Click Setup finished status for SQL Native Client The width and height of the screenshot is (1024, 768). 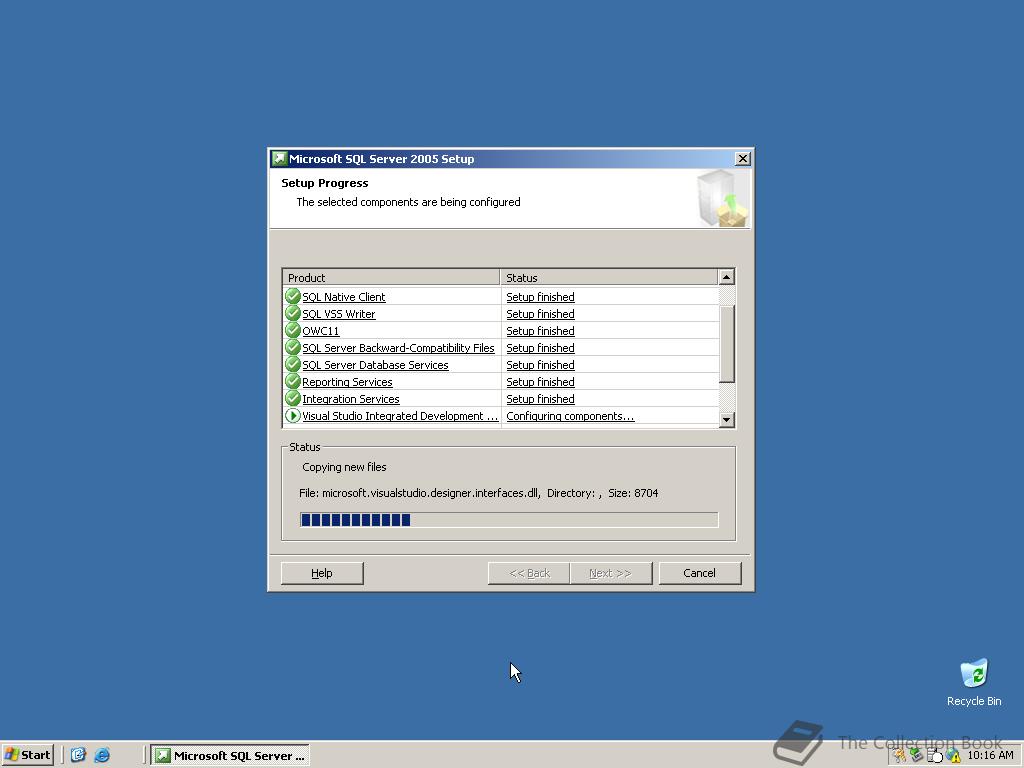click(x=540, y=296)
